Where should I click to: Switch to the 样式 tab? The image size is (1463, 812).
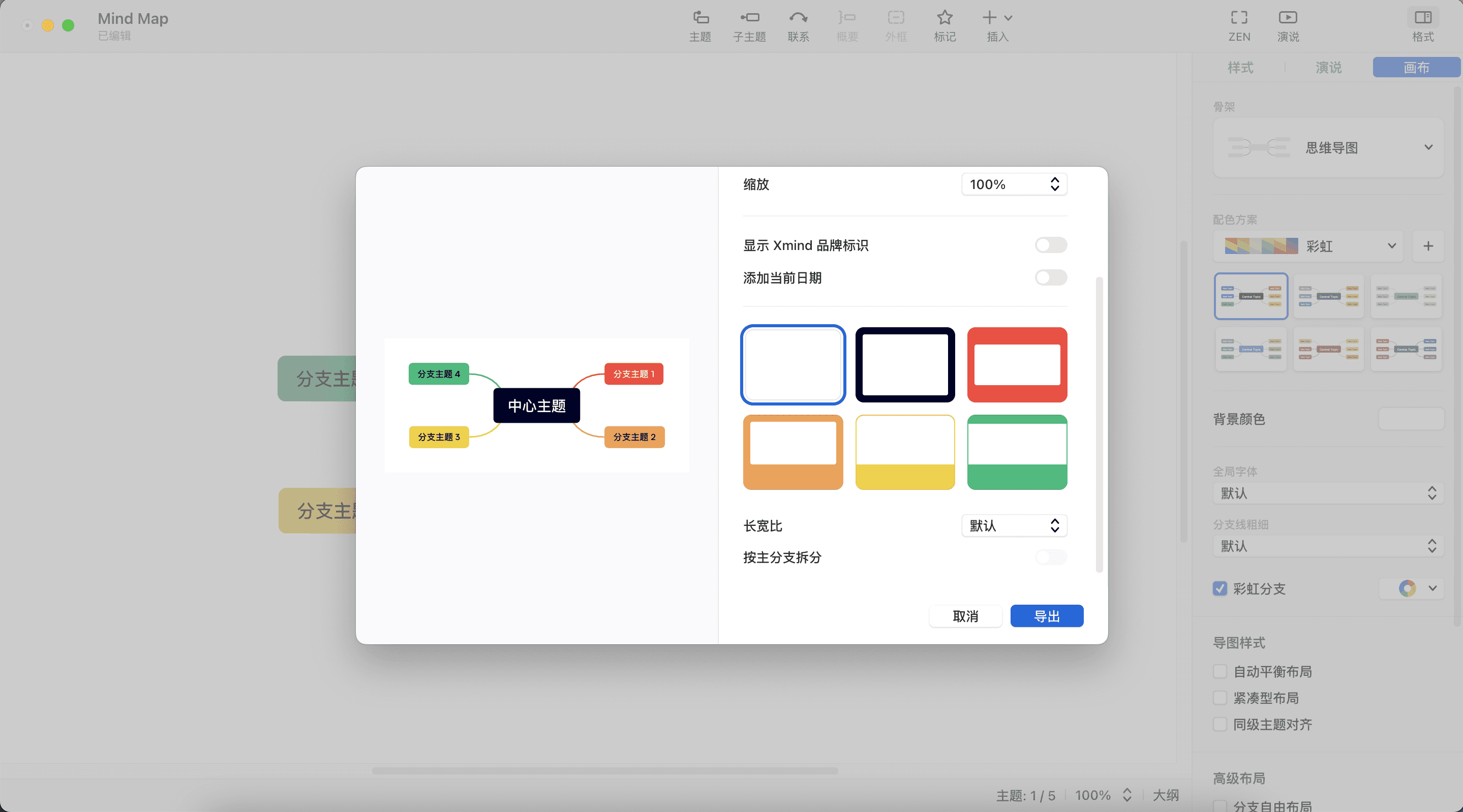click(1240, 68)
